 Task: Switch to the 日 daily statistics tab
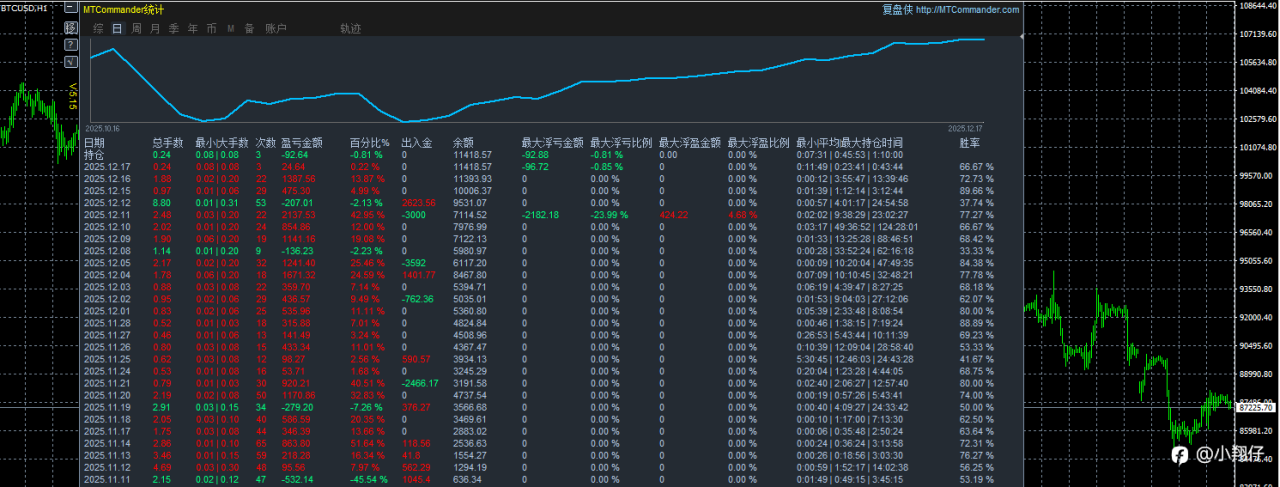pyautogui.click(x=117, y=29)
